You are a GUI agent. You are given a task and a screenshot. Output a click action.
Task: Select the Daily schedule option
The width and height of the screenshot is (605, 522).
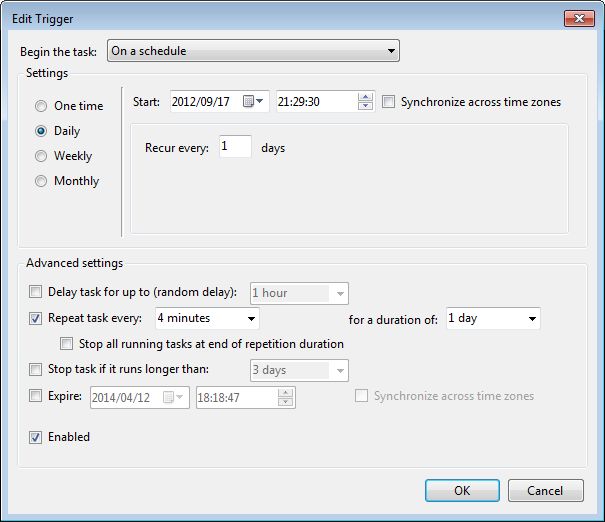coord(41,131)
